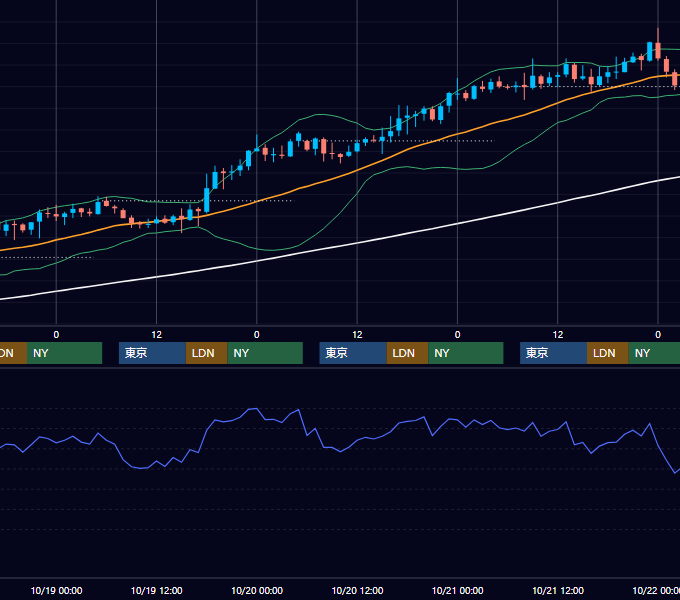Click the 10/20 00:00 date label
The image size is (680, 600).
pos(257,590)
